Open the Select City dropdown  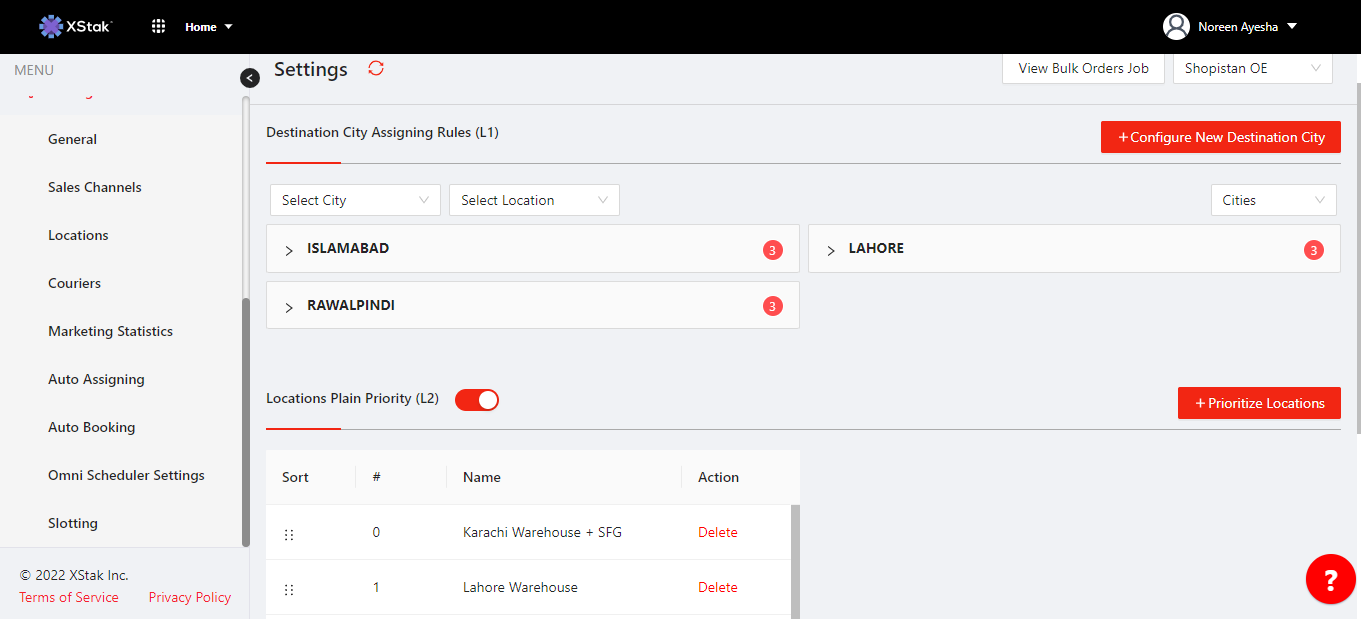pyautogui.click(x=355, y=200)
